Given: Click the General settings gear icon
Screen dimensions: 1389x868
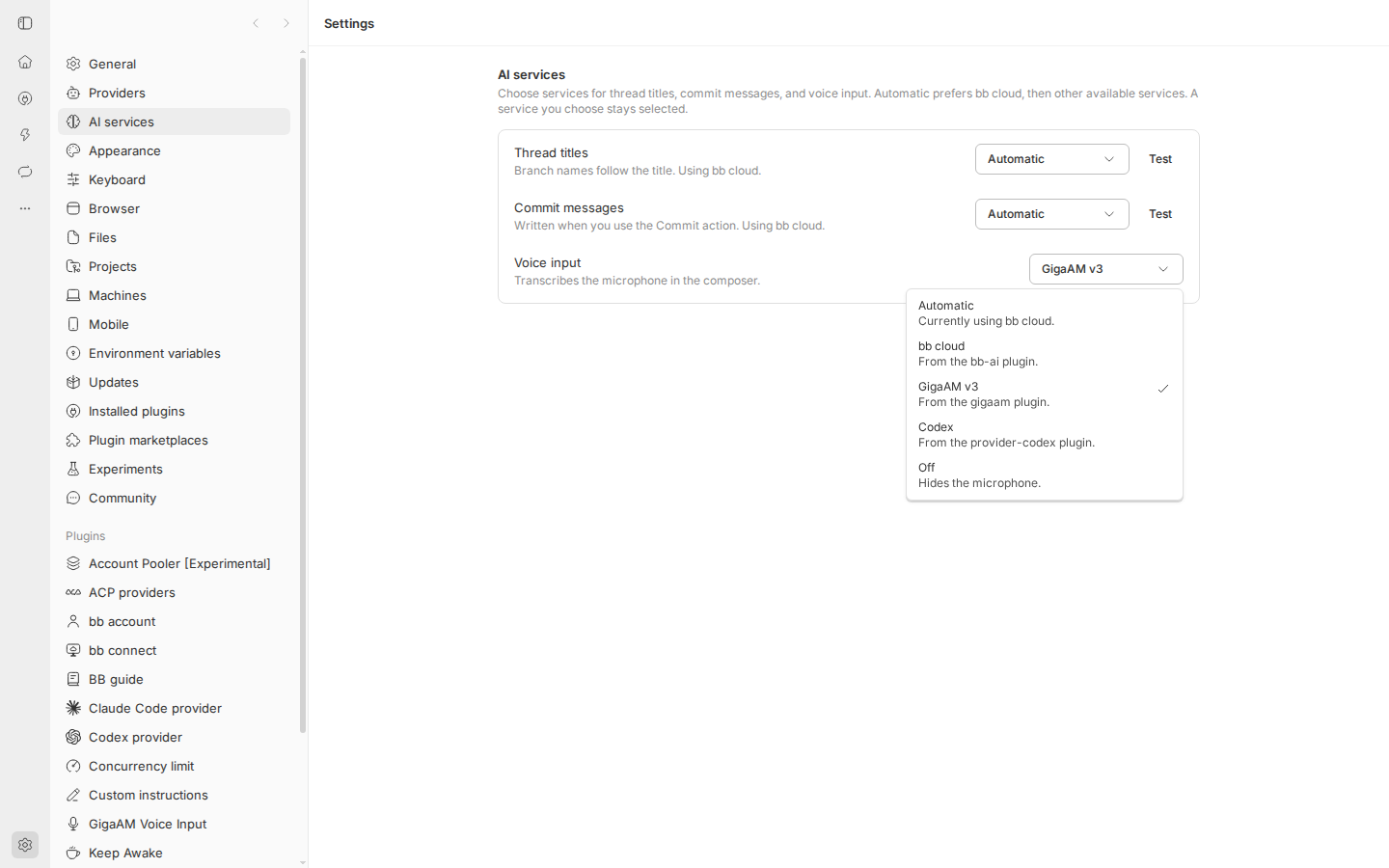Looking at the screenshot, I should 73,64.
